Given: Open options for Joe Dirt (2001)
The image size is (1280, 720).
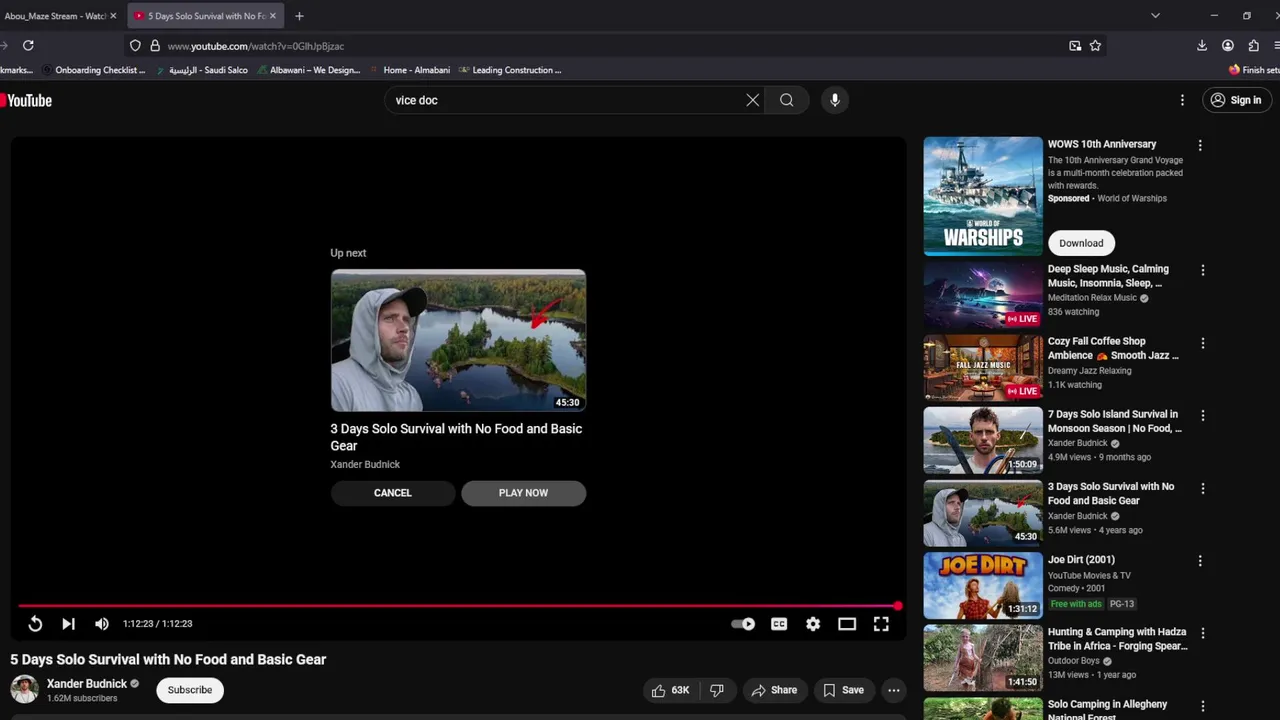Looking at the screenshot, I should click(x=1202, y=561).
